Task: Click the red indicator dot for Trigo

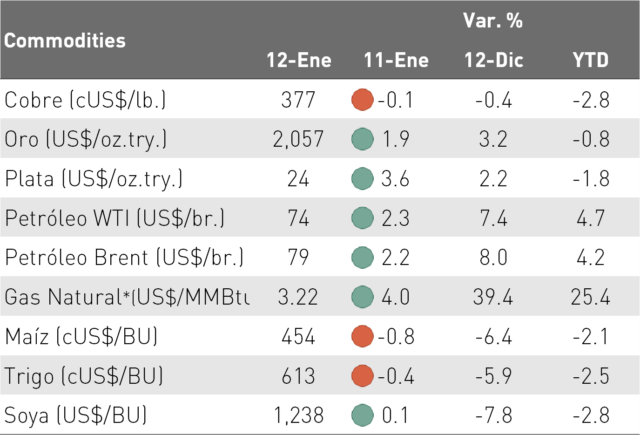Action: [x=362, y=375]
